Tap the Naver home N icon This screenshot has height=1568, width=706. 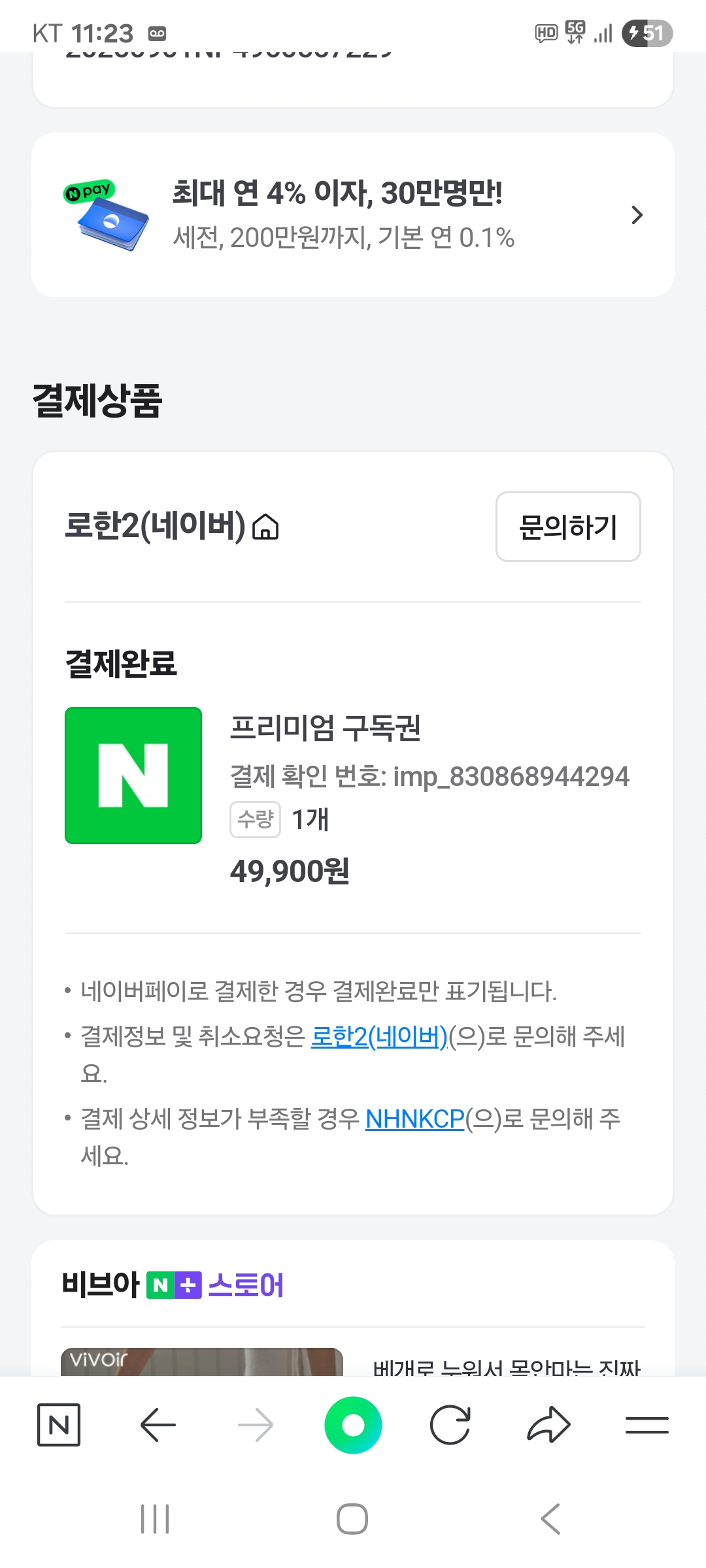point(59,1424)
